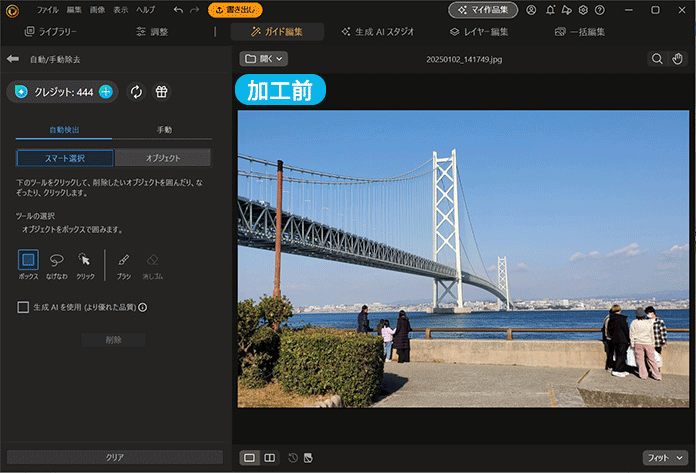Click the 自動/手動除去 panel title
Viewport: 696px width, 473px height.
point(55,59)
